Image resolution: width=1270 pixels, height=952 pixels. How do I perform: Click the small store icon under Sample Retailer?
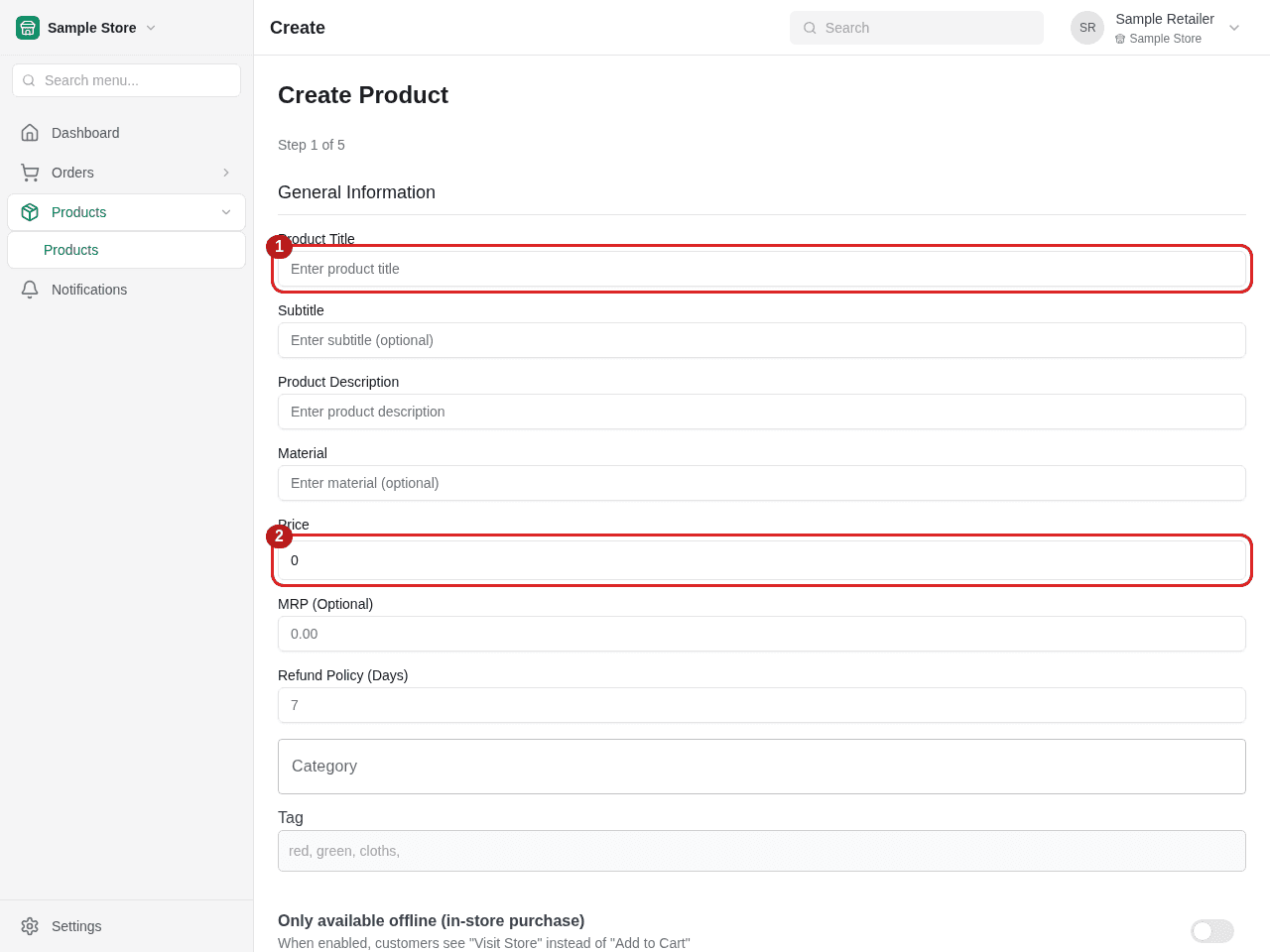(x=1120, y=39)
